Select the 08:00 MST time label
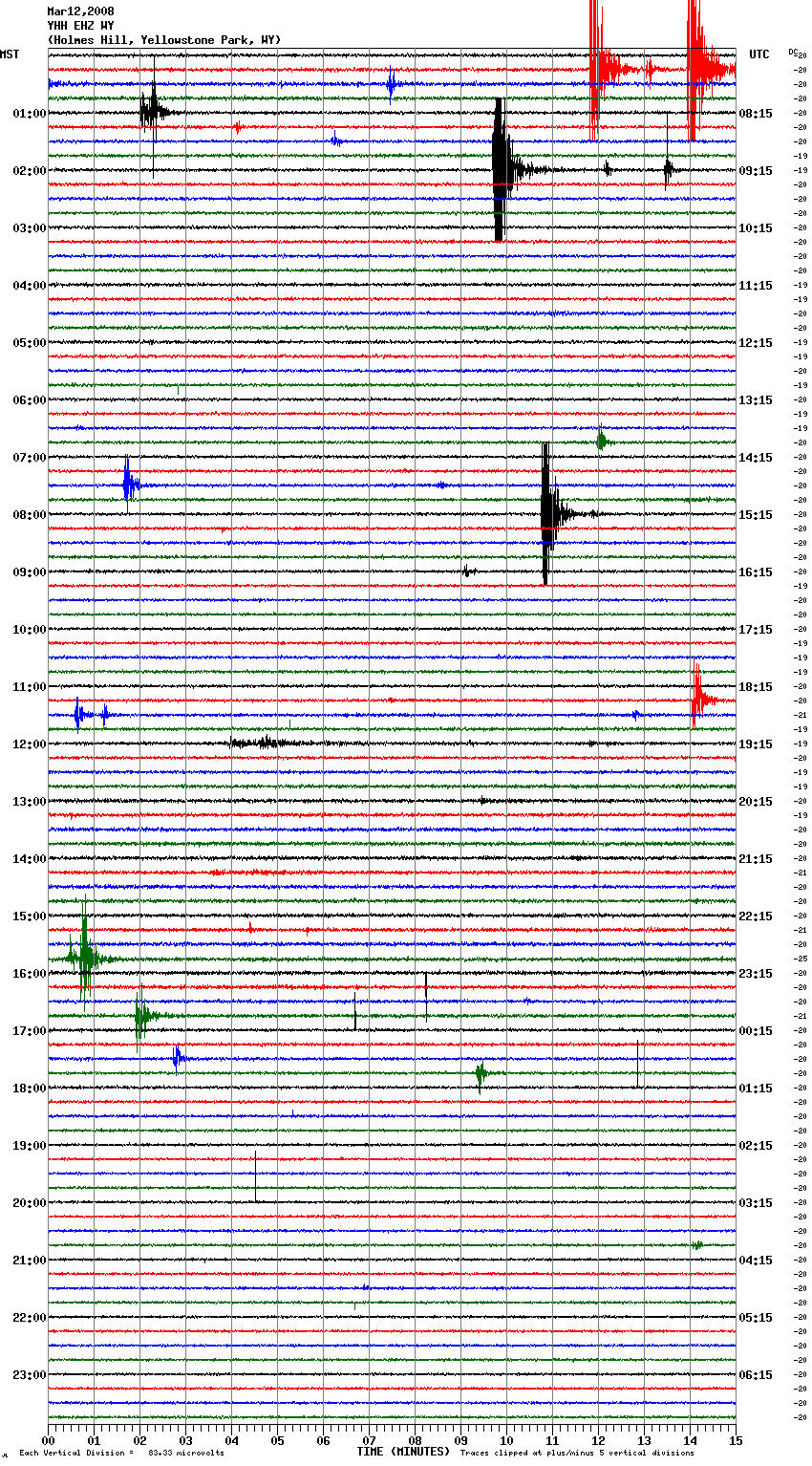 pyautogui.click(x=30, y=515)
